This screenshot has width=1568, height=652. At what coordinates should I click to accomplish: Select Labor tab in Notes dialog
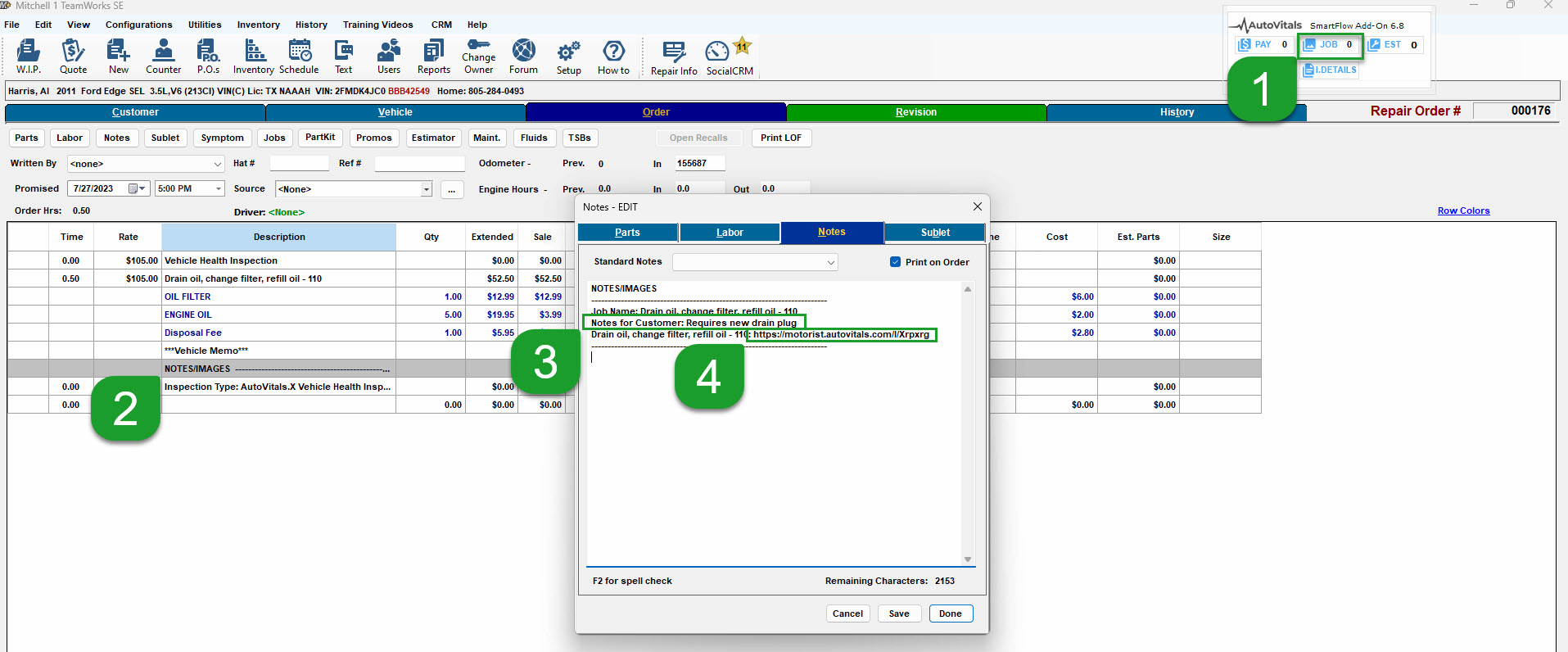click(x=730, y=233)
